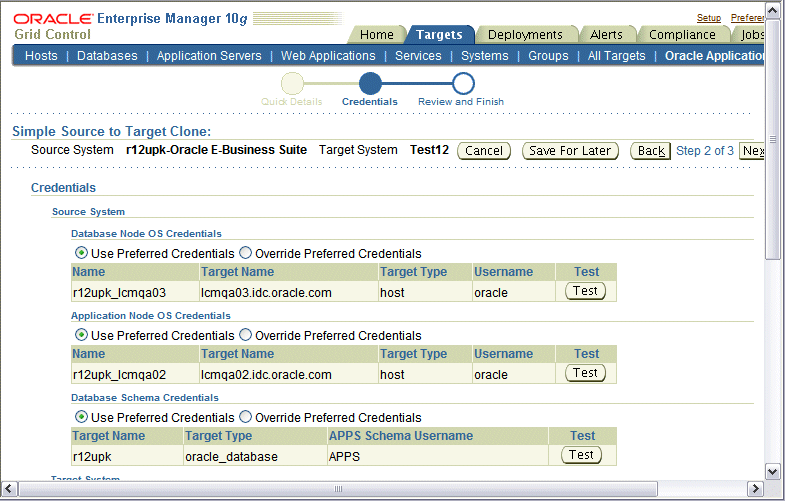785x501 pixels.
Task: Click the oracle_database target type cell
Action: pyautogui.click(x=255, y=456)
